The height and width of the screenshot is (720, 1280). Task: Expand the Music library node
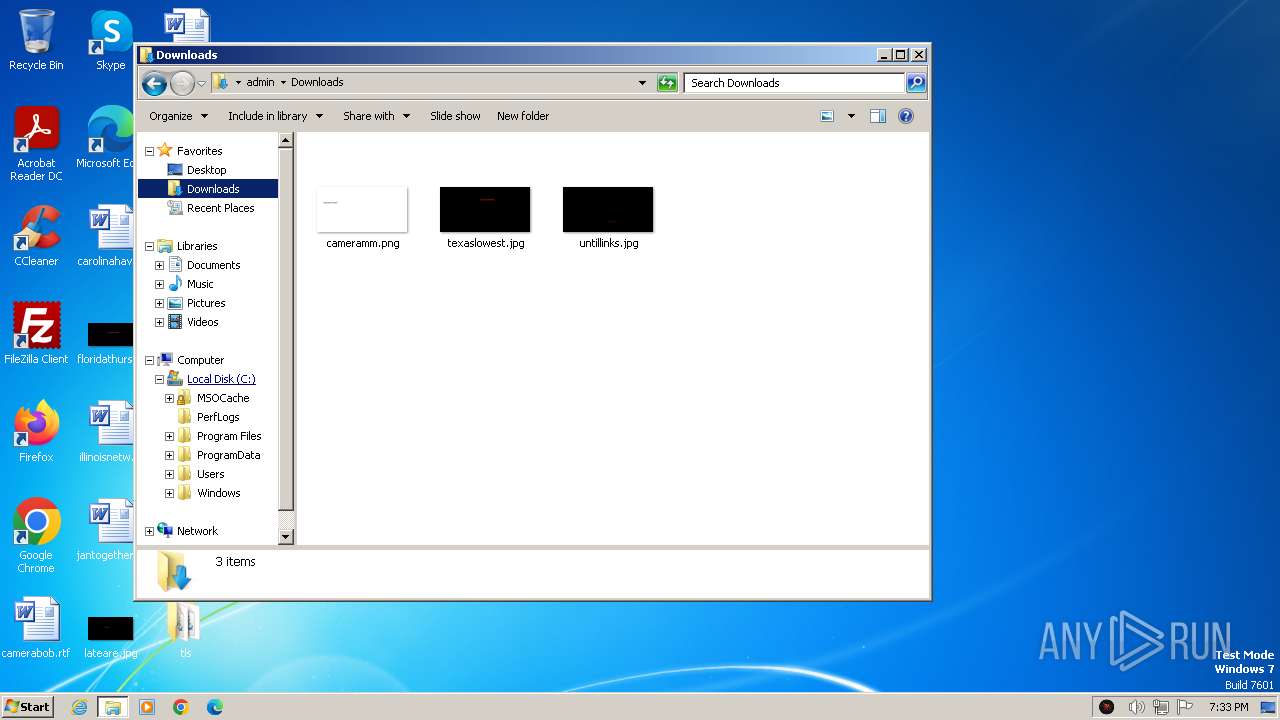point(159,284)
